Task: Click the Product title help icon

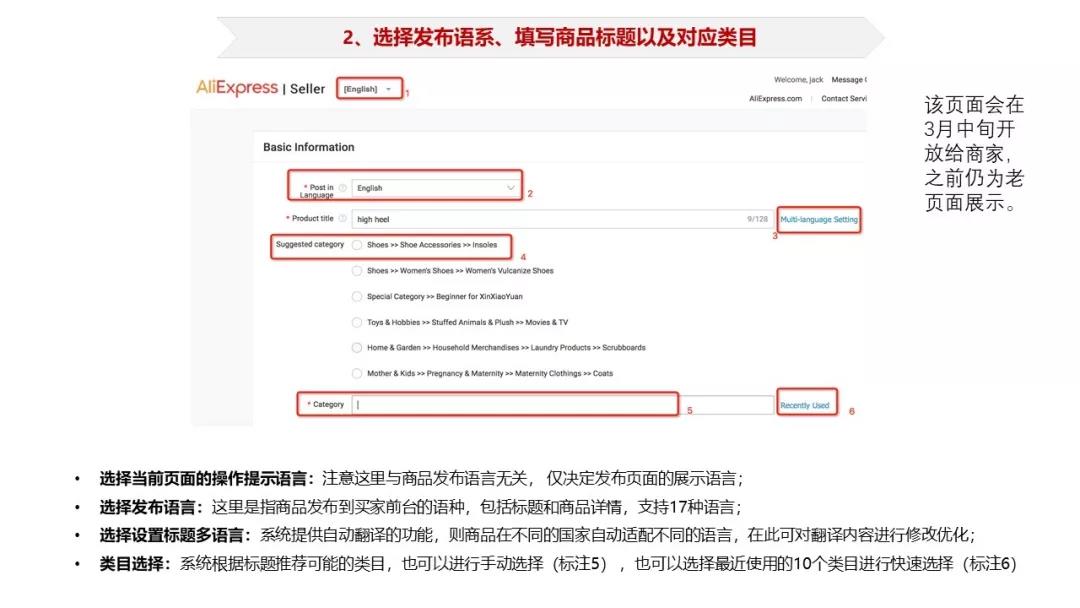Action: click(342, 219)
